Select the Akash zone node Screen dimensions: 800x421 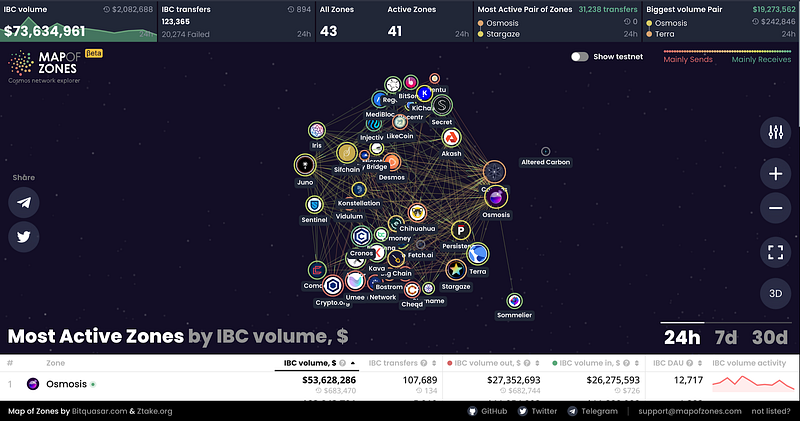click(x=451, y=138)
